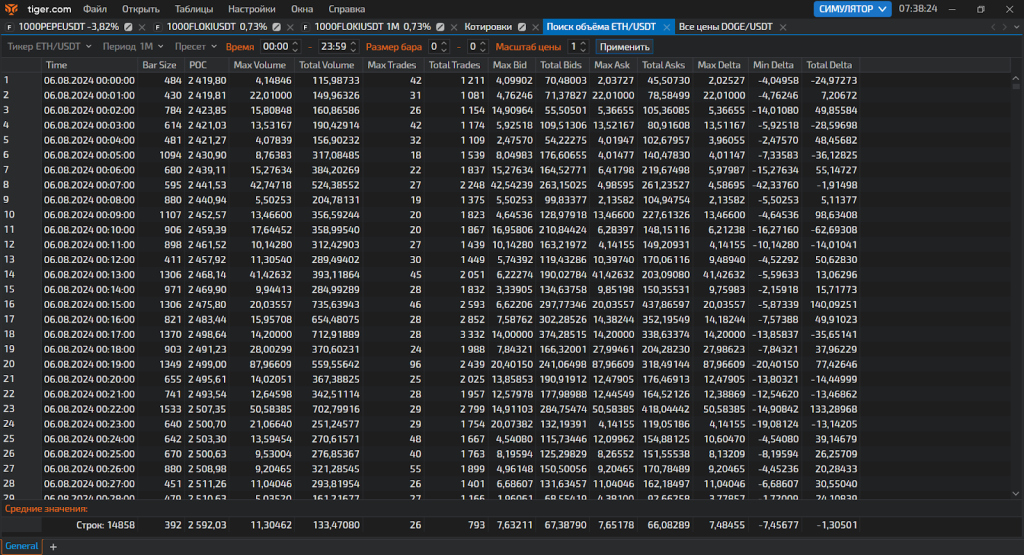Click the edit icon on 1000PEPEUSDT tab
The width and height of the screenshot is (1024, 555).
point(128,27)
